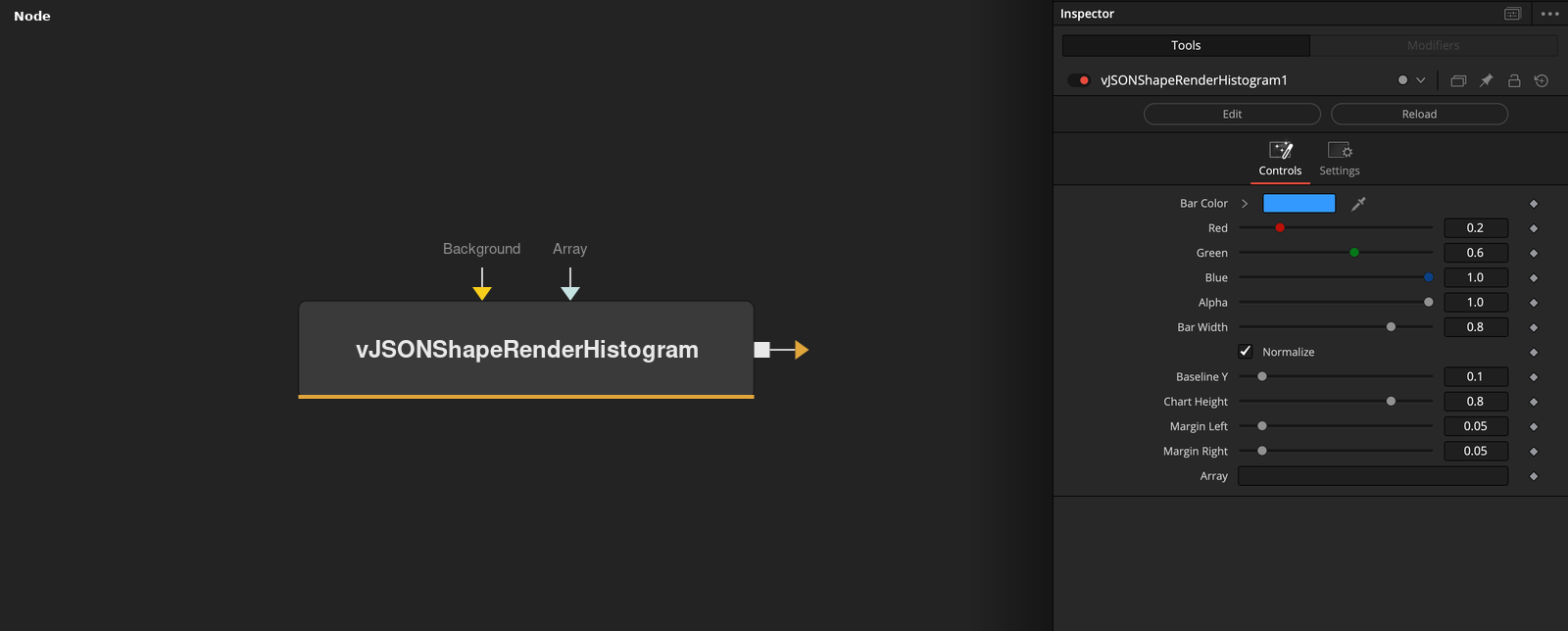Click the Blue value field 1.0
This screenshot has height=631, width=1568.
1476,277
